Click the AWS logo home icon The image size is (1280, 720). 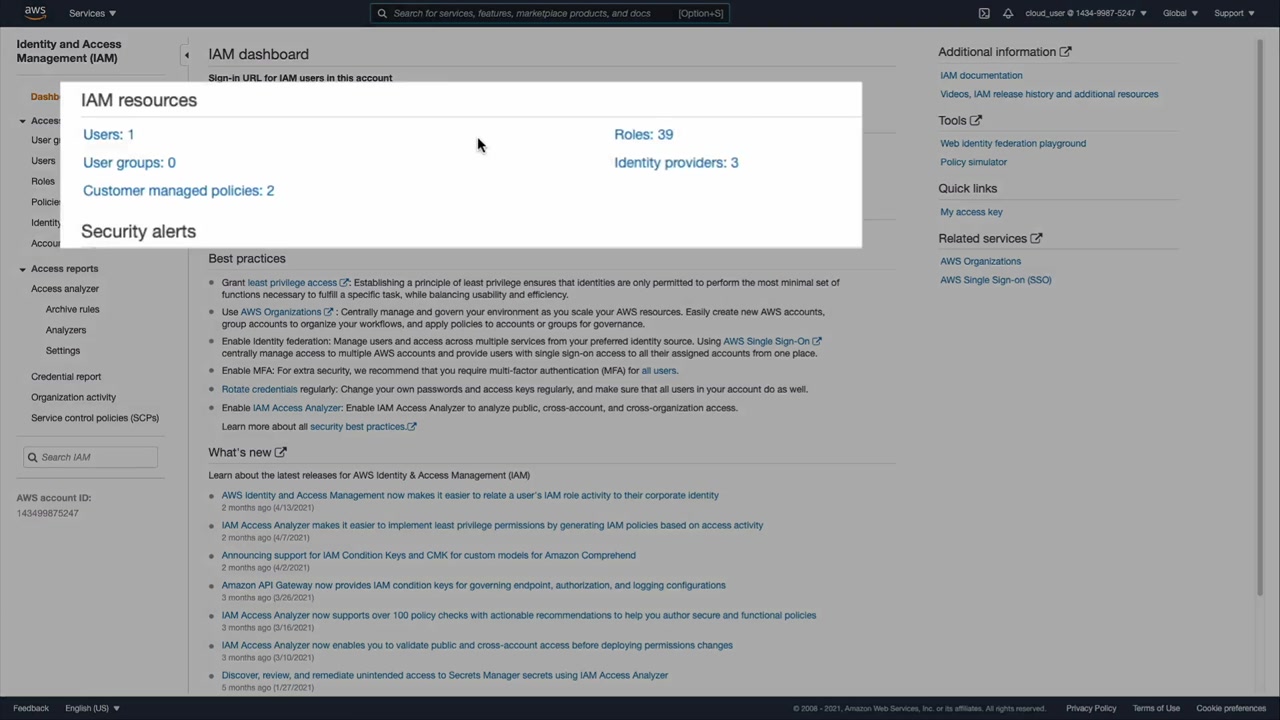[35, 13]
